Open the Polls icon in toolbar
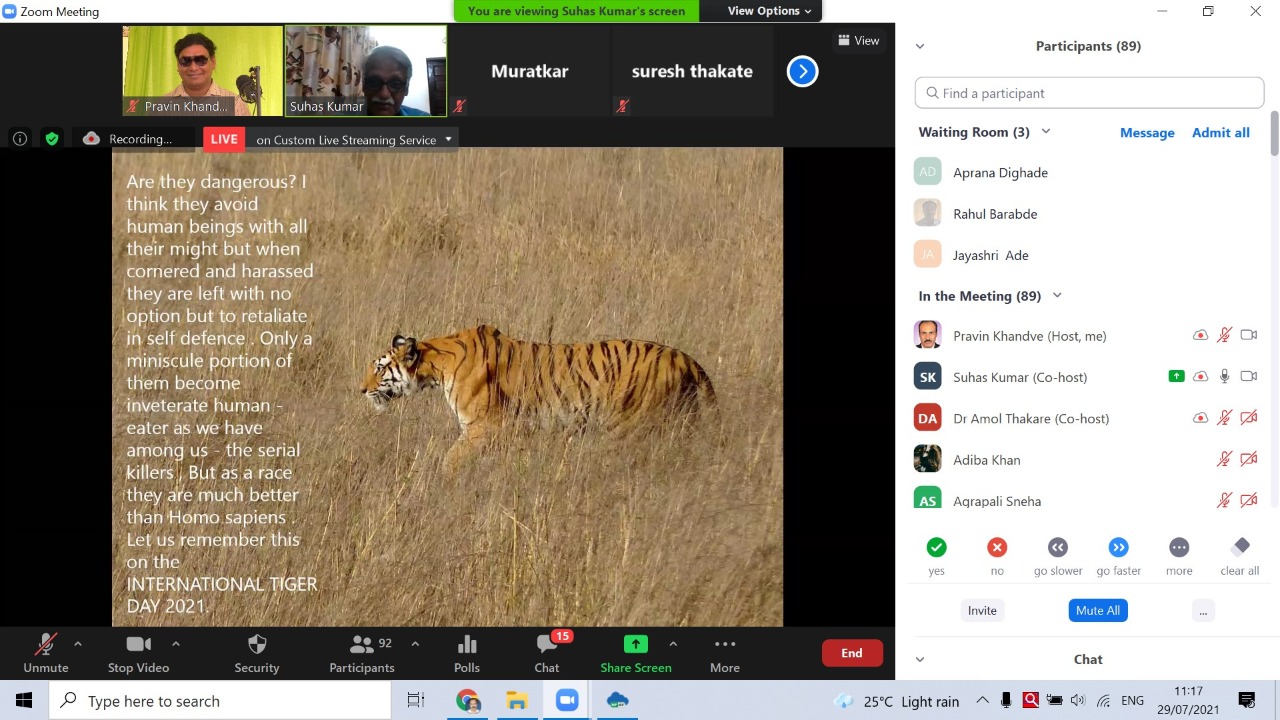This screenshot has width=1280, height=720. (x=467, y=645)
